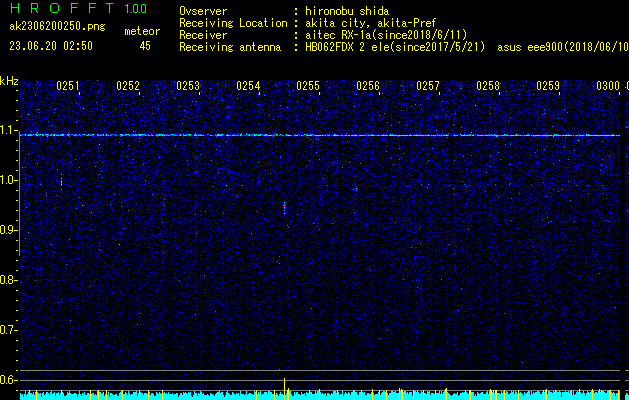Click the 0251 time marker
The height and width of the screenshot is (400, 629).
click(x=68, y=87)
